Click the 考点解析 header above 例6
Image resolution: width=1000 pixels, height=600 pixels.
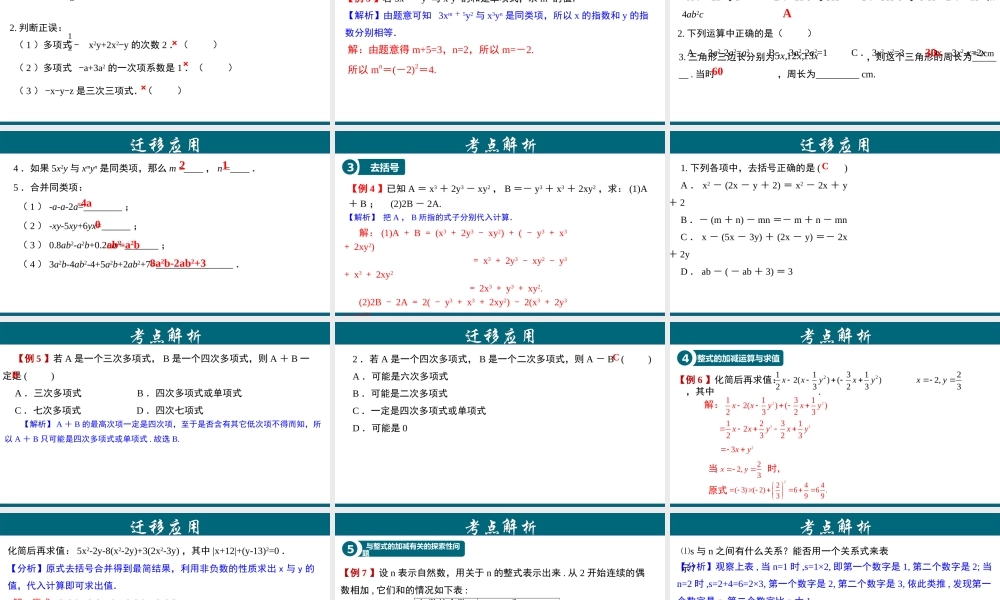coord(835,335)
